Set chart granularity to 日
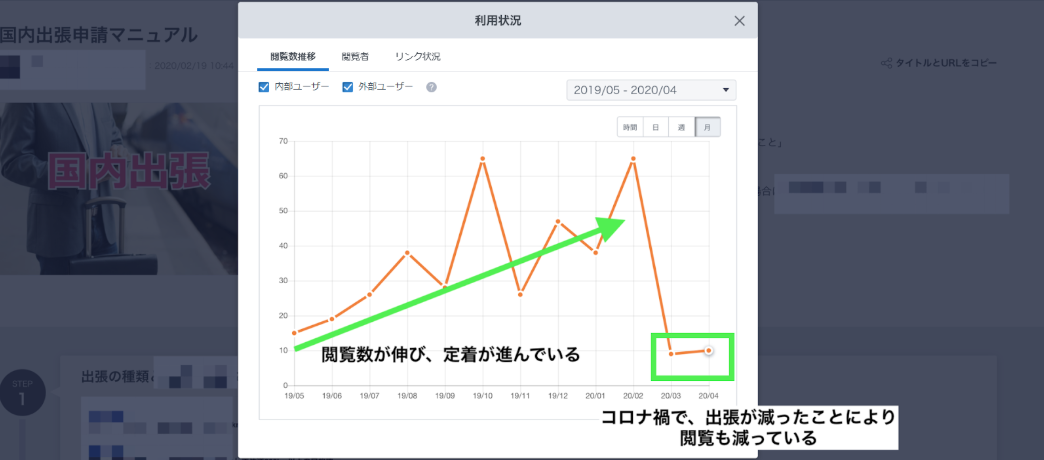The width and height of the screenshot is (1044, 460). coord(655,127)
